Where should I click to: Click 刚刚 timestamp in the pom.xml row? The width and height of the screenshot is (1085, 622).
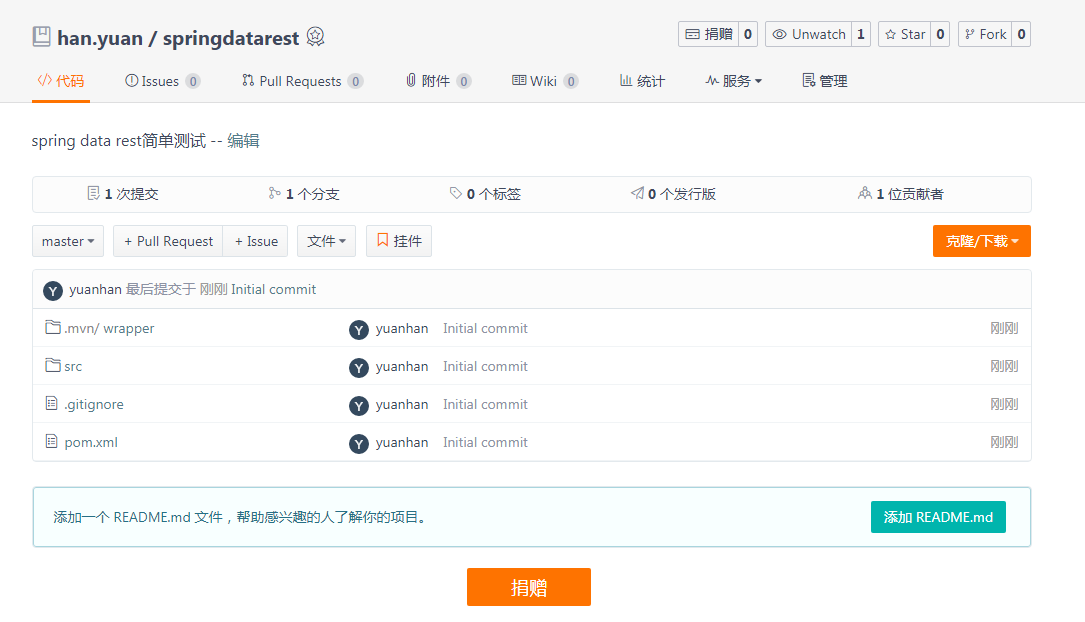tap(1004, 443)
